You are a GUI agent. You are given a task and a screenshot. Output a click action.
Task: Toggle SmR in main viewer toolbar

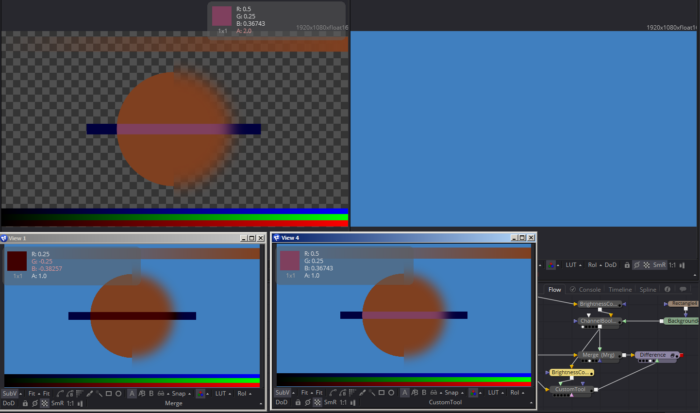(659, 265)
